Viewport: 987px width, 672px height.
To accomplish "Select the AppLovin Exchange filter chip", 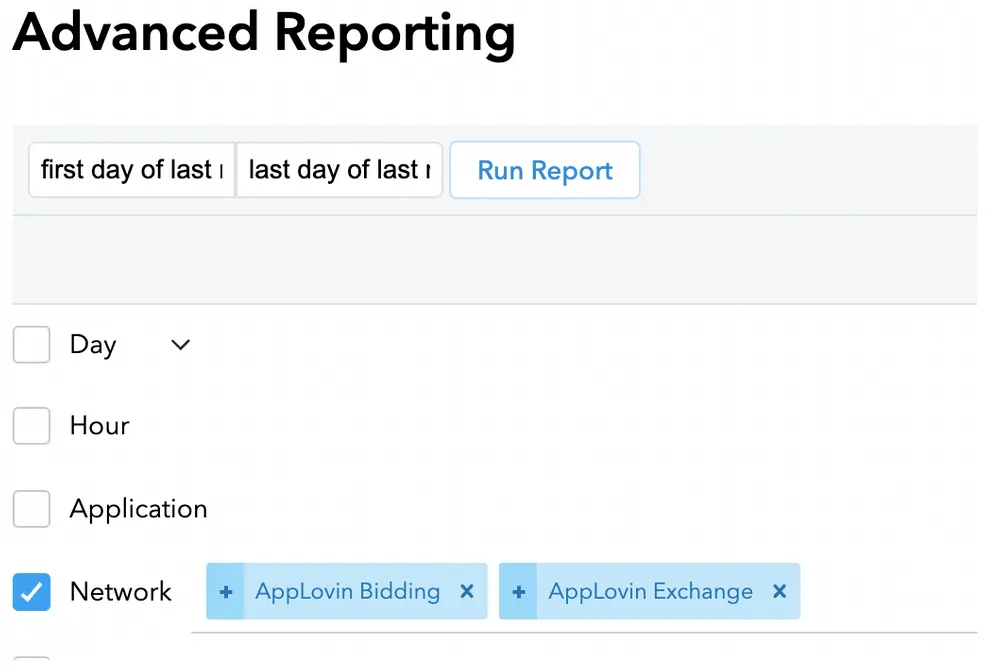I will [x=650, y=591].
